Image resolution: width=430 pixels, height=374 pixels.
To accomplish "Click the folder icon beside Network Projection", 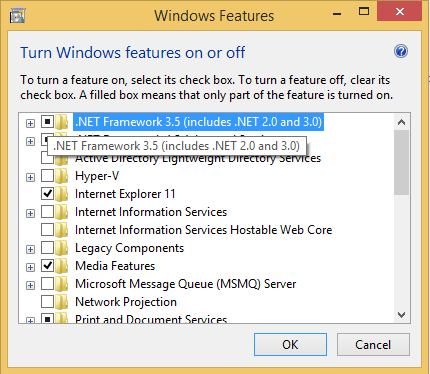I will (62, 302).
